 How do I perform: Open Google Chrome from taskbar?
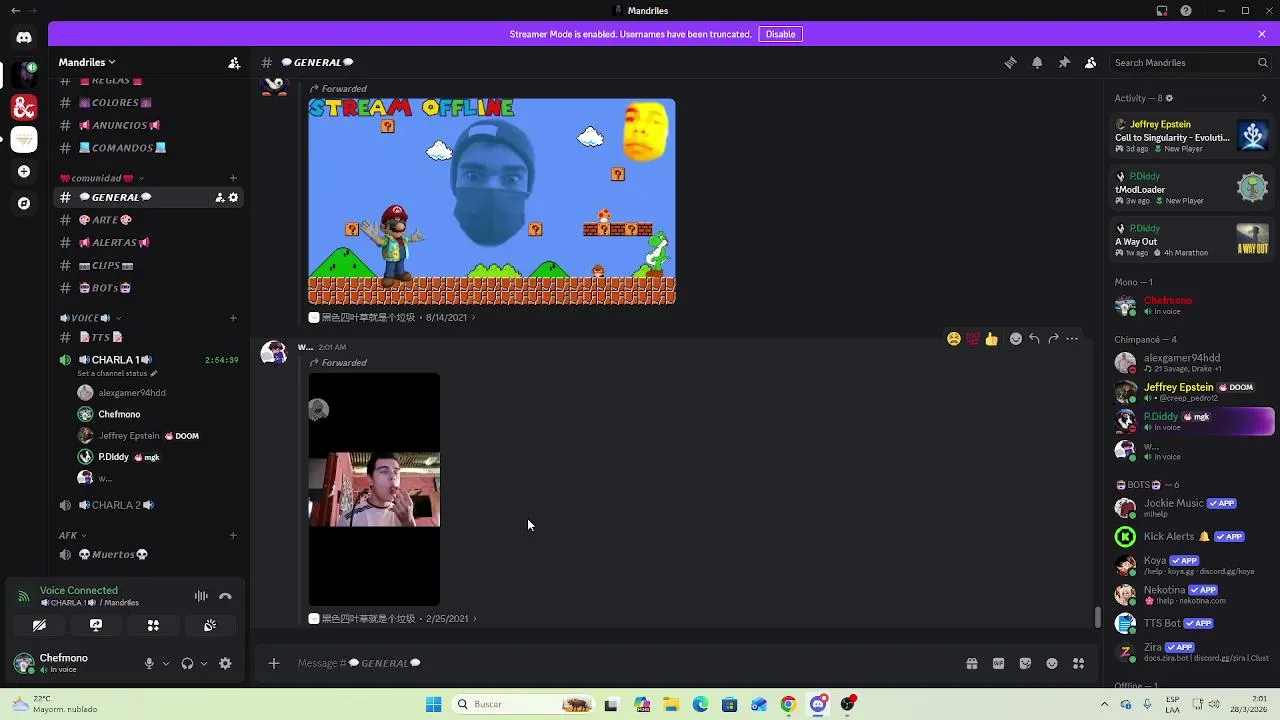point(788,704)
